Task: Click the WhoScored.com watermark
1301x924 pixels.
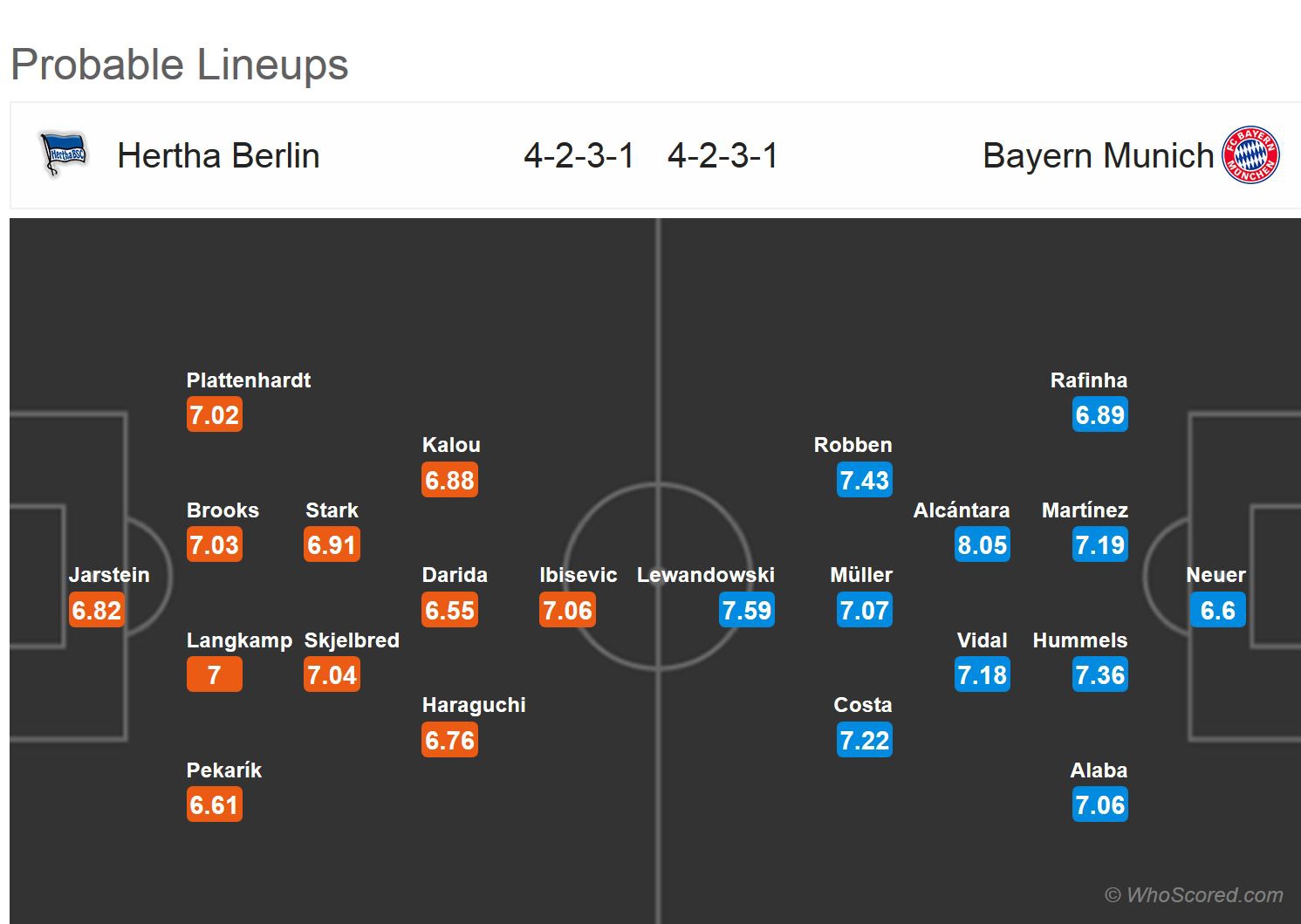Action: [1194, 895]
